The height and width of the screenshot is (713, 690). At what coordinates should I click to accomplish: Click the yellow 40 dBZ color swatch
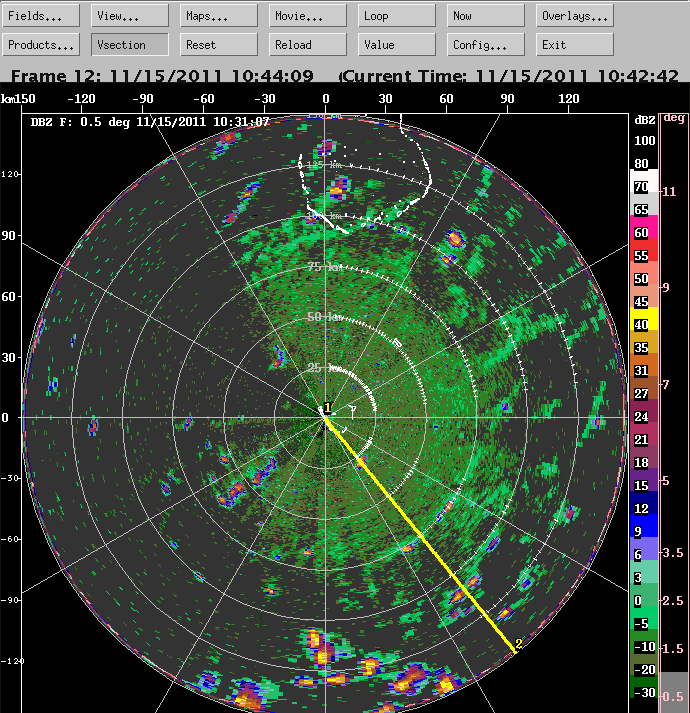641,324
